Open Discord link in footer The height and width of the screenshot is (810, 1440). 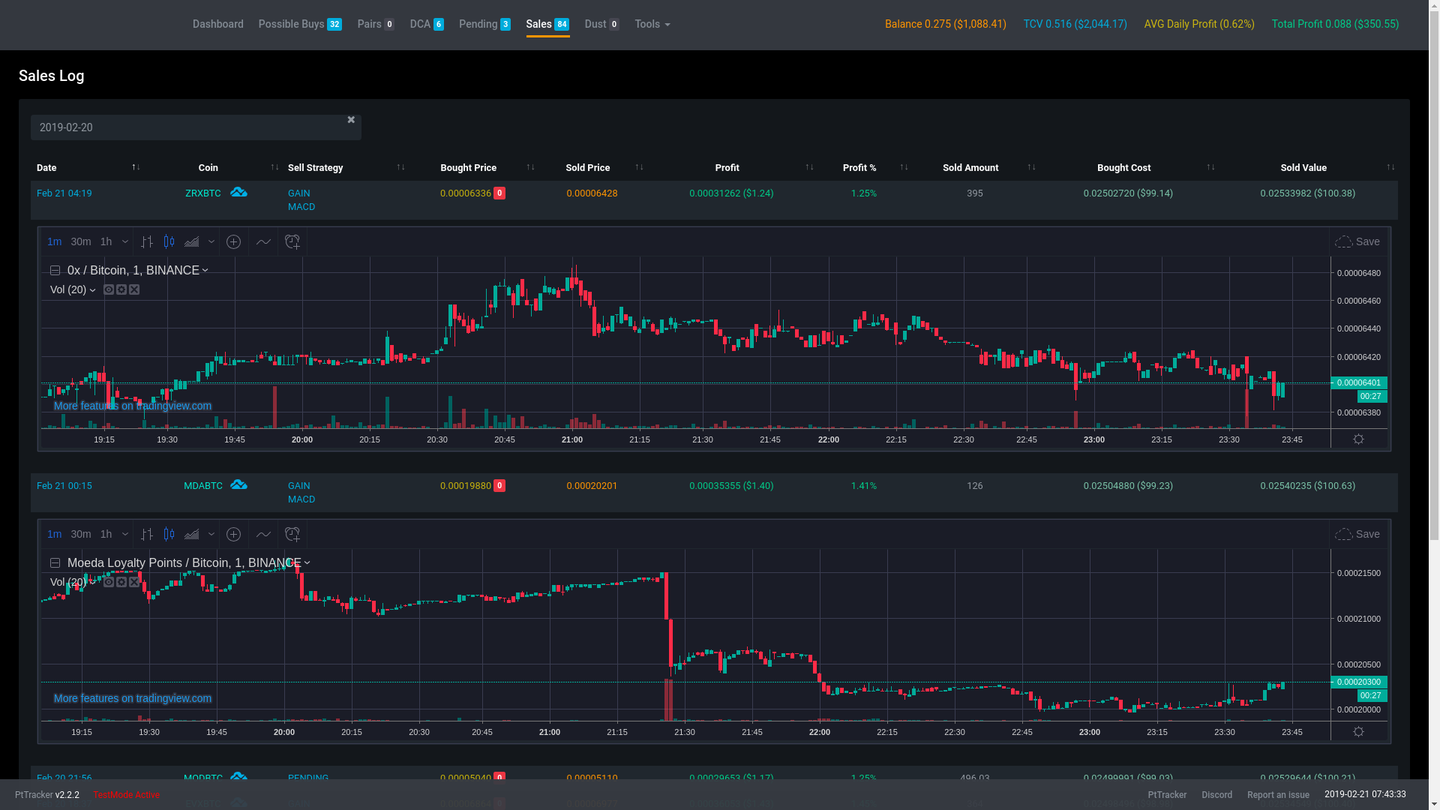tap(1217, 795)
